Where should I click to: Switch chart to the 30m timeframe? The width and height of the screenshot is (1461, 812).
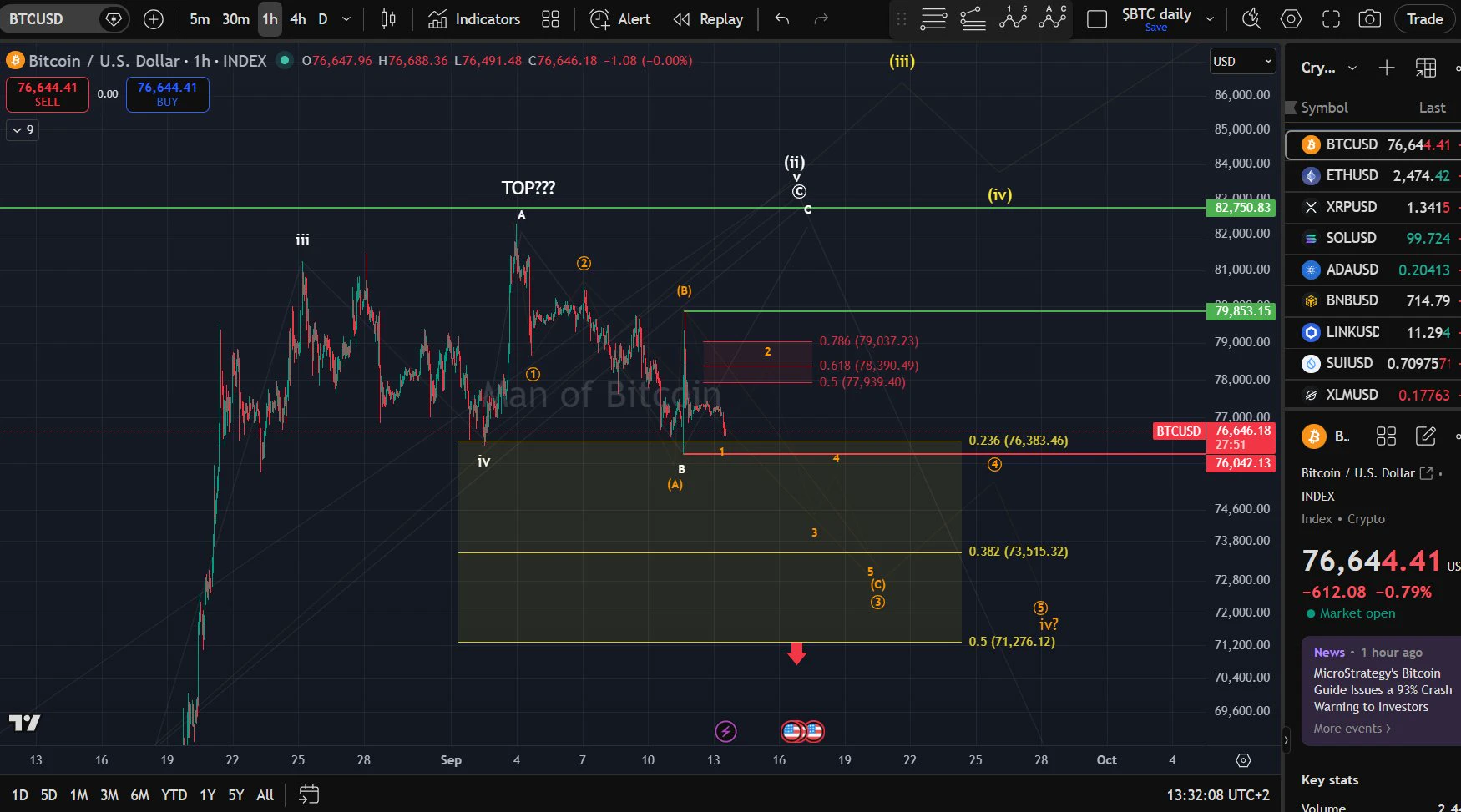pyautogui.click(x=235, y=19)
